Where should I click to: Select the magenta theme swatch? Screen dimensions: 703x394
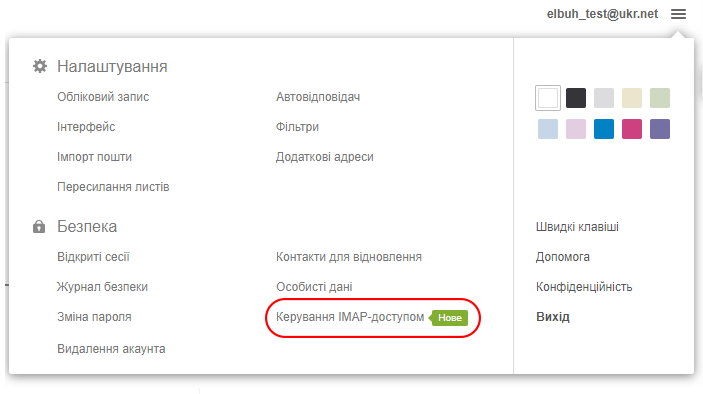point(632,129)
